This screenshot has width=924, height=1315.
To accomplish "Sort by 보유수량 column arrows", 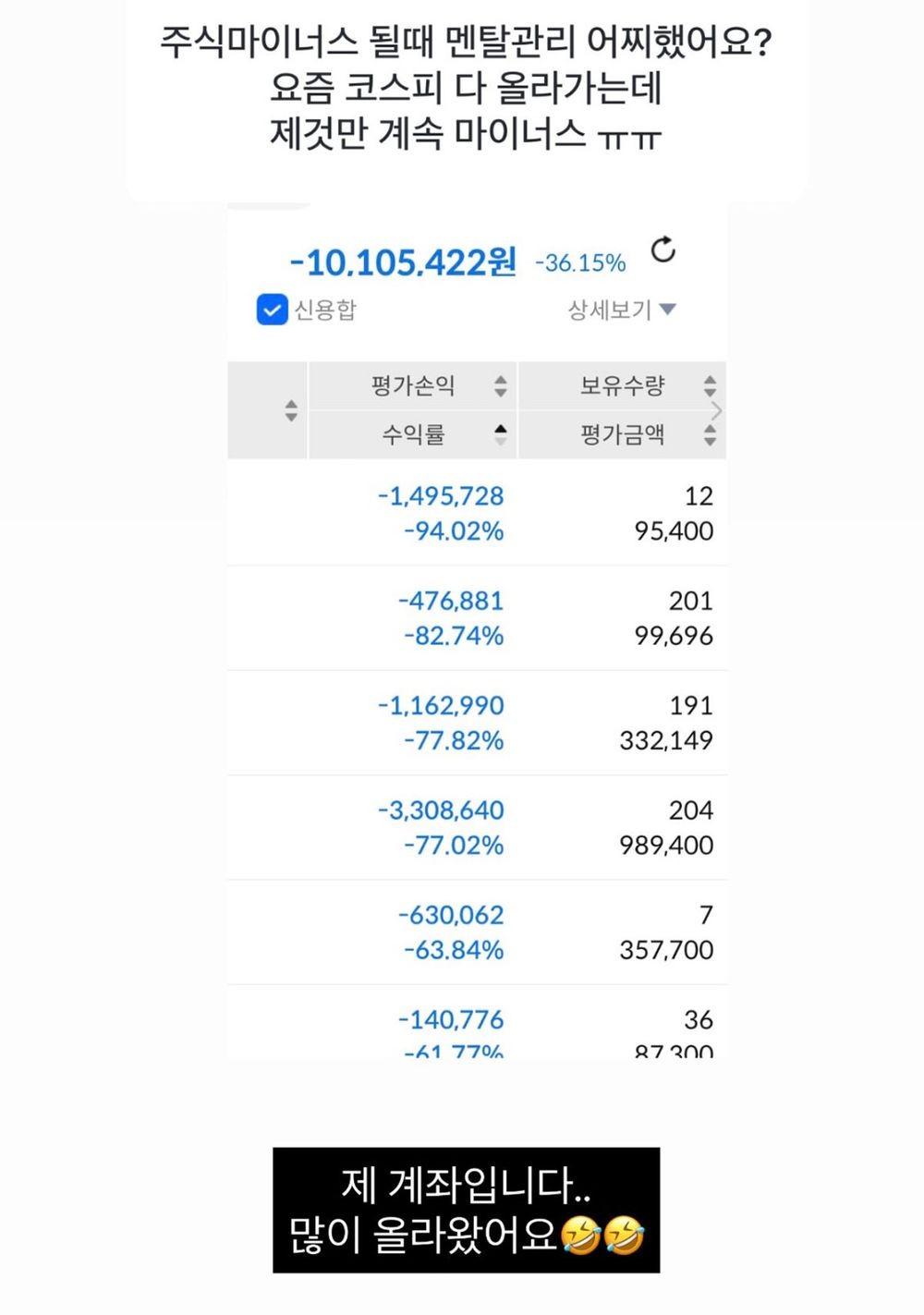I will 710,385.
